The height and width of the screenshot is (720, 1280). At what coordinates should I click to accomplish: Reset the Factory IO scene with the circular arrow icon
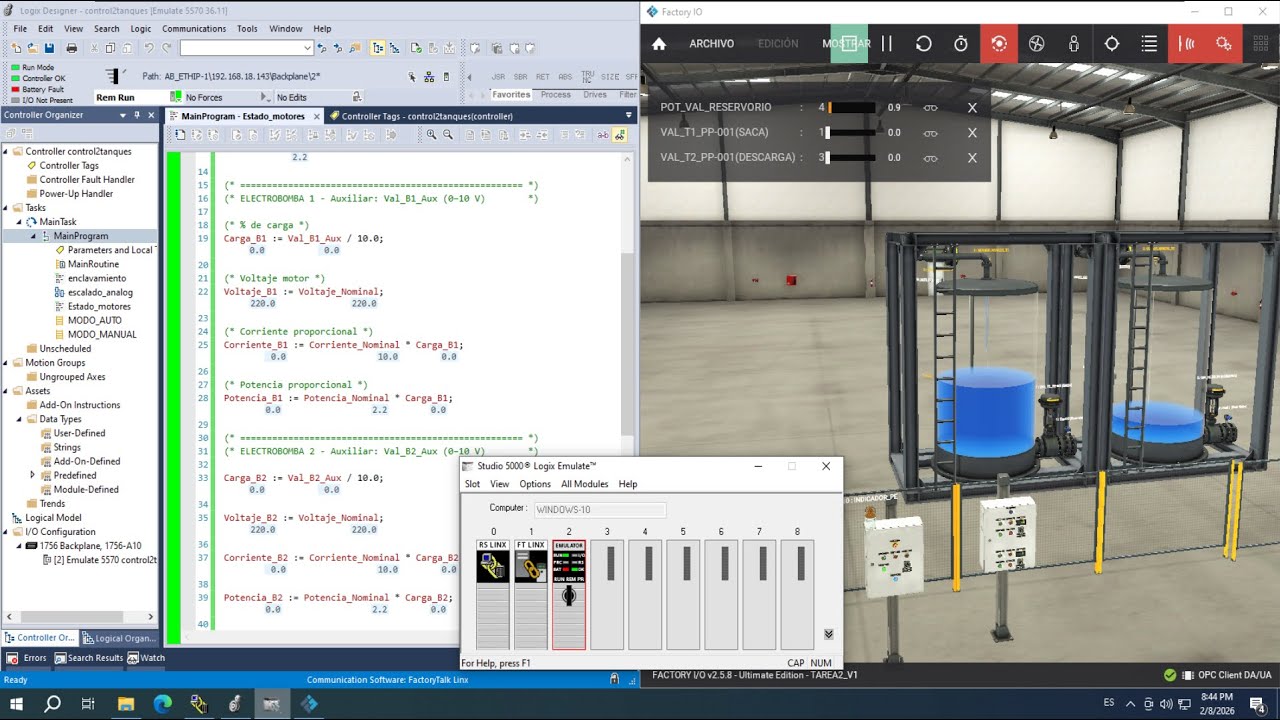pyautogui.click(x=924, y=44)
